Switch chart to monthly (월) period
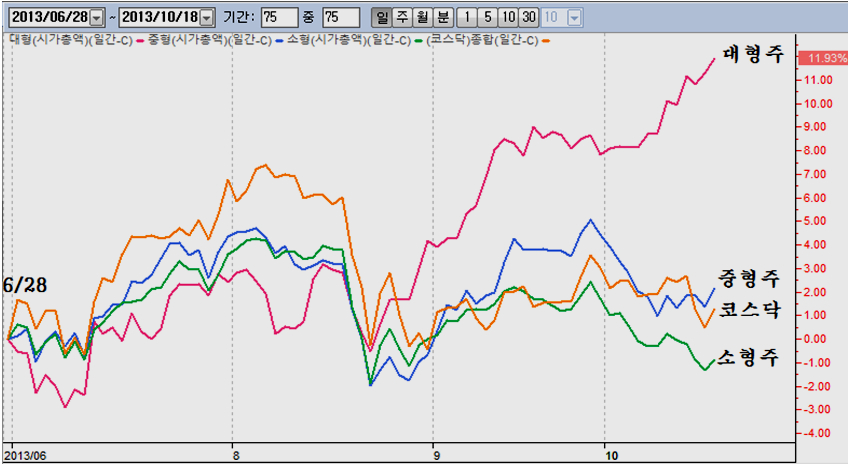This screenshot has height=464, width=848. click(x=421, y=17)
